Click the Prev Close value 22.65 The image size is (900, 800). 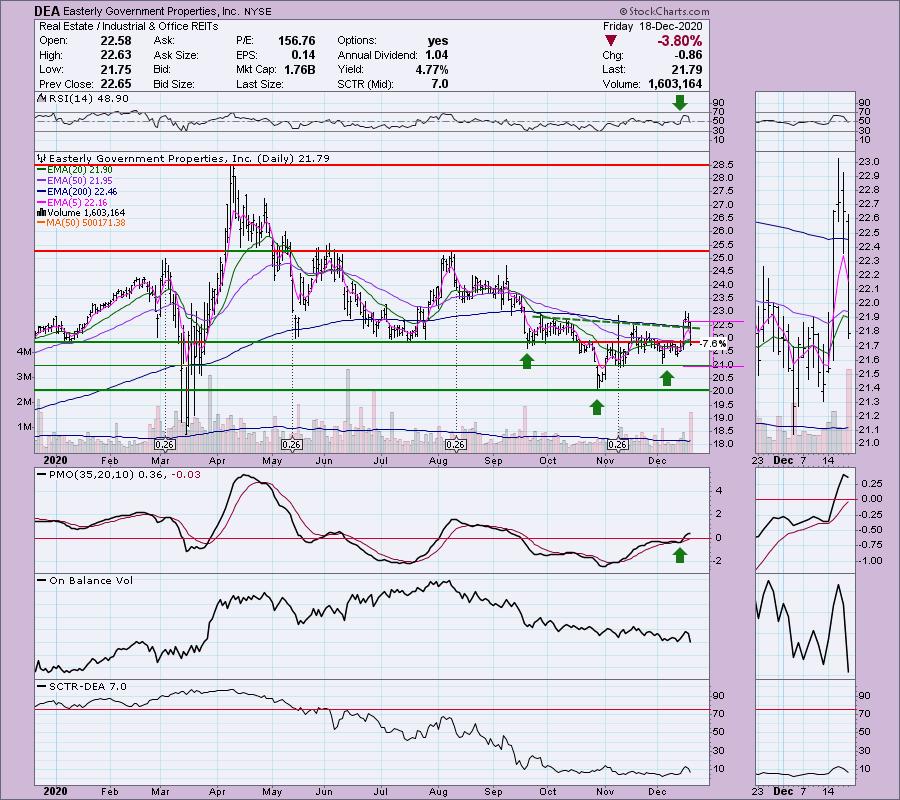click(x=117, y=84)
